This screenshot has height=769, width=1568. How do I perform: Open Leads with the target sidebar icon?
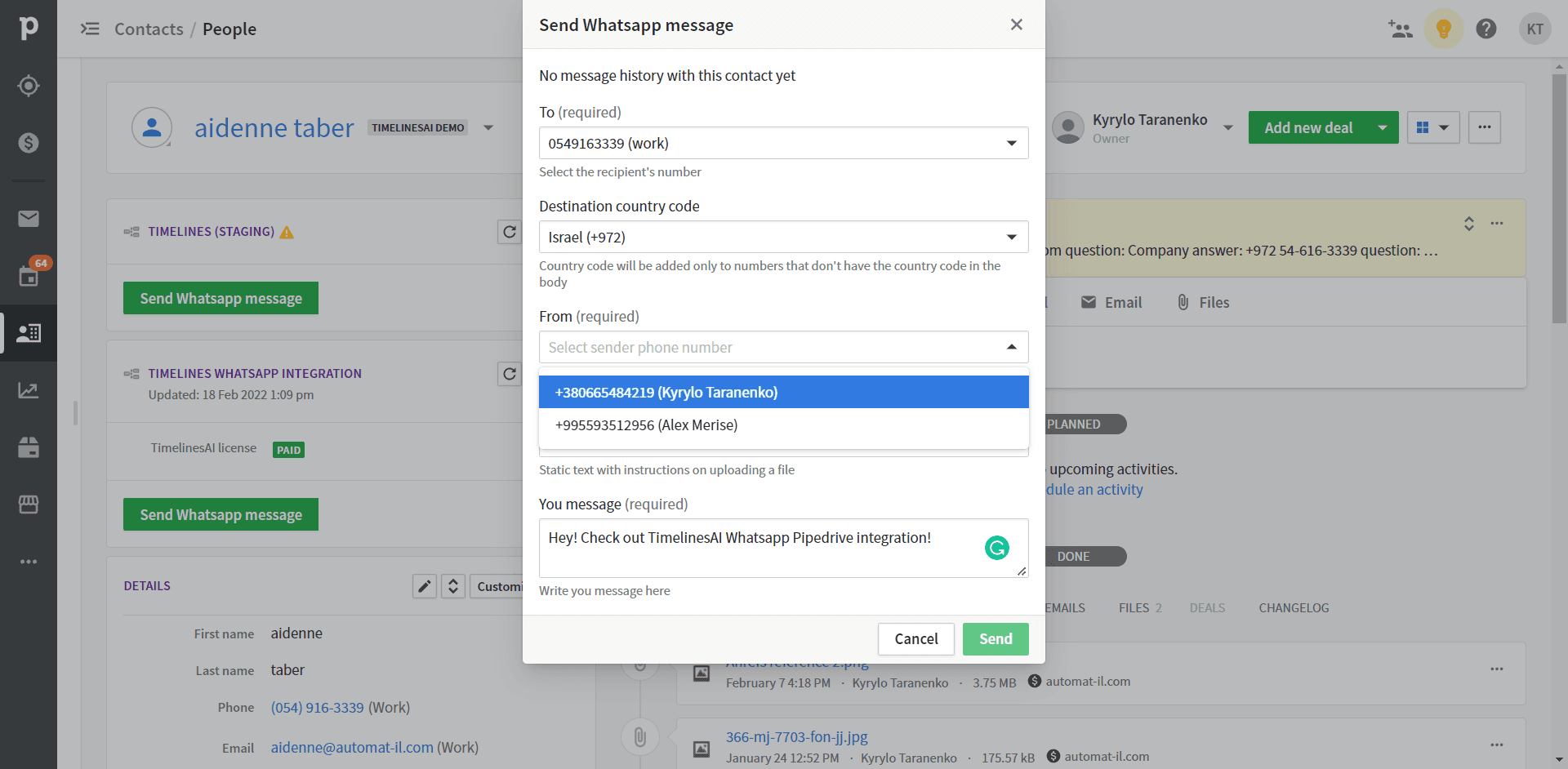pyautogui.click(x=29, y=85)
